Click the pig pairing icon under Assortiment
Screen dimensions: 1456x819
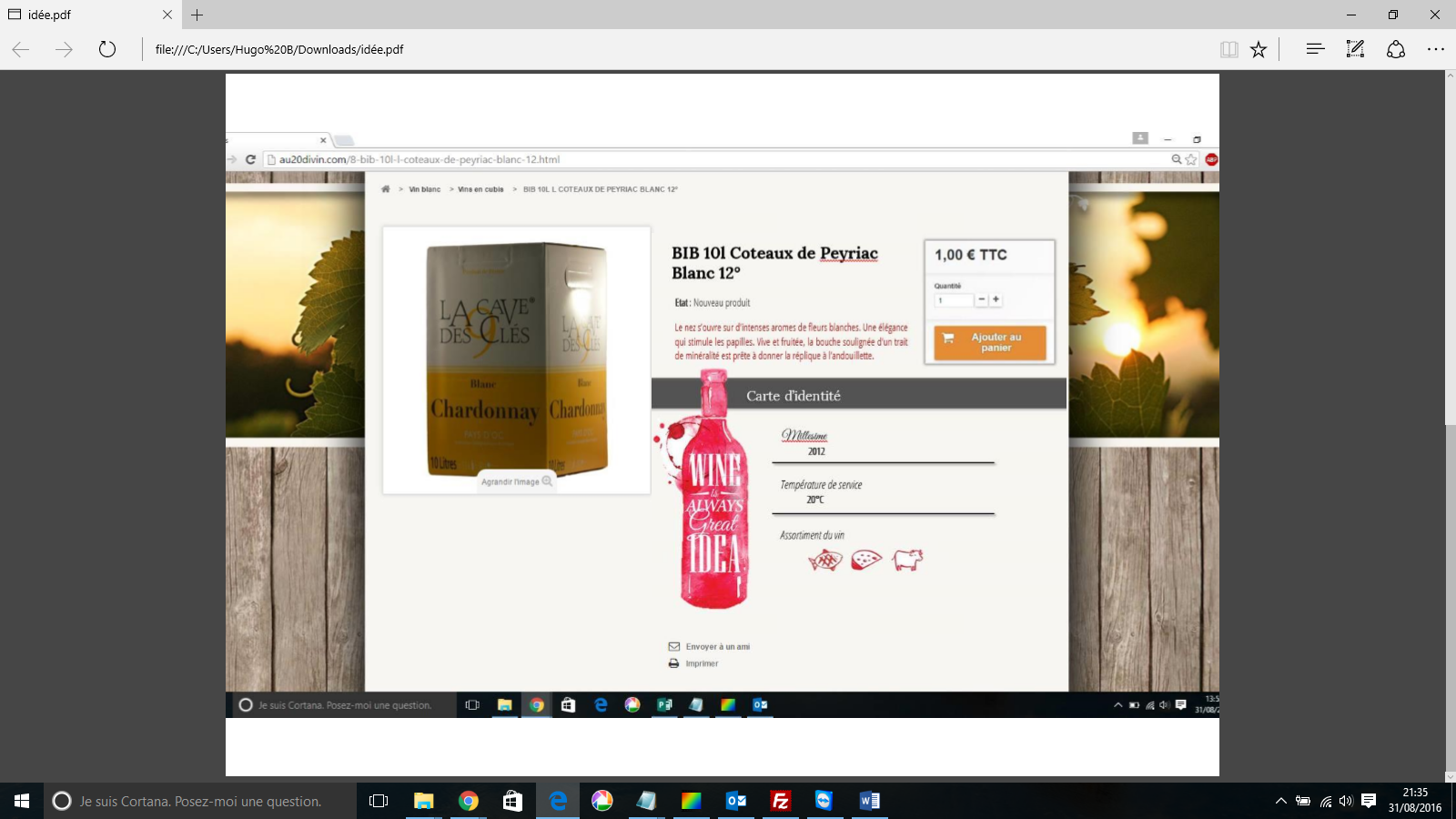[x=907, y=560]
